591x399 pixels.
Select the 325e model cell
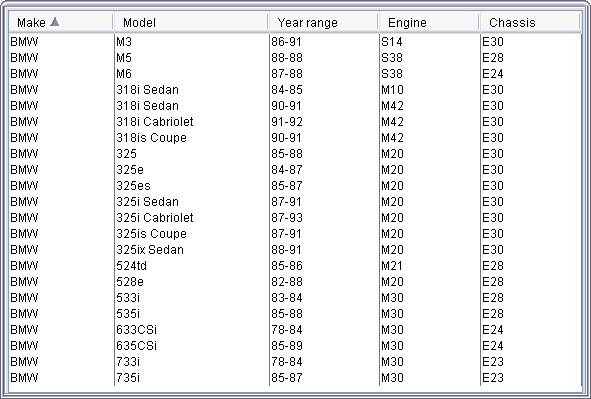(192, 170)
